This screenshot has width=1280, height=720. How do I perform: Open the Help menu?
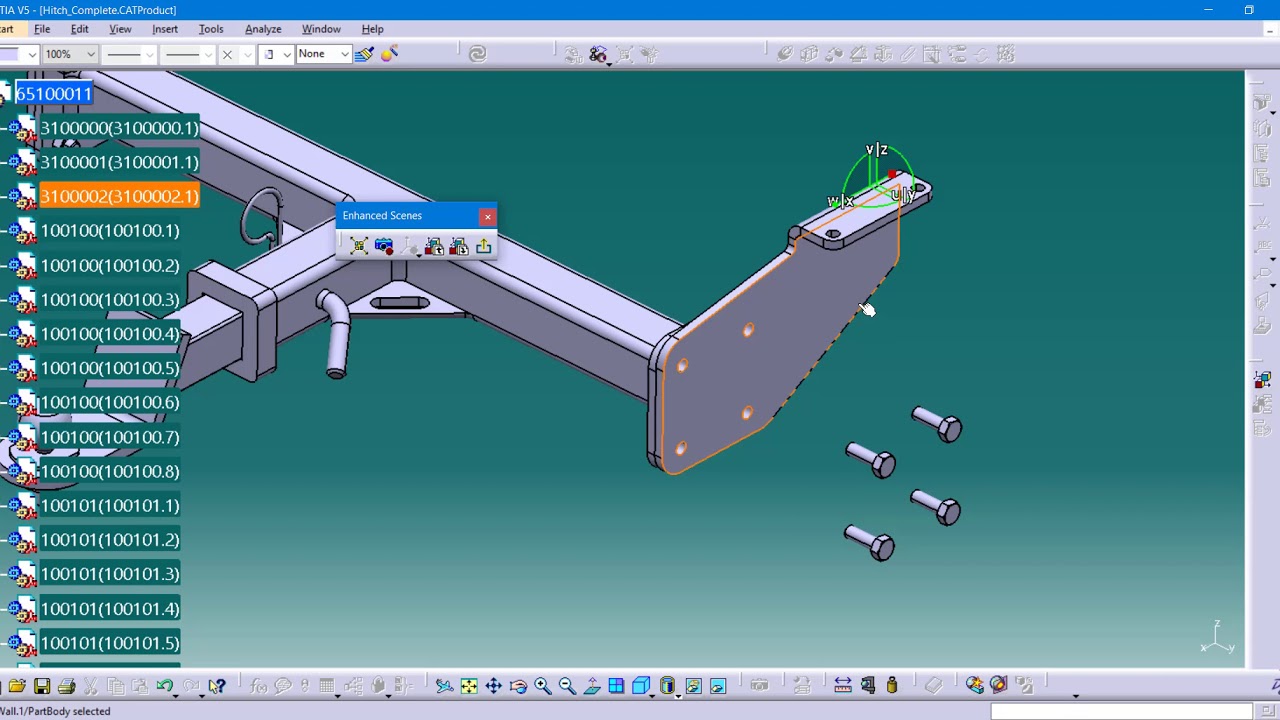[372, 29]
